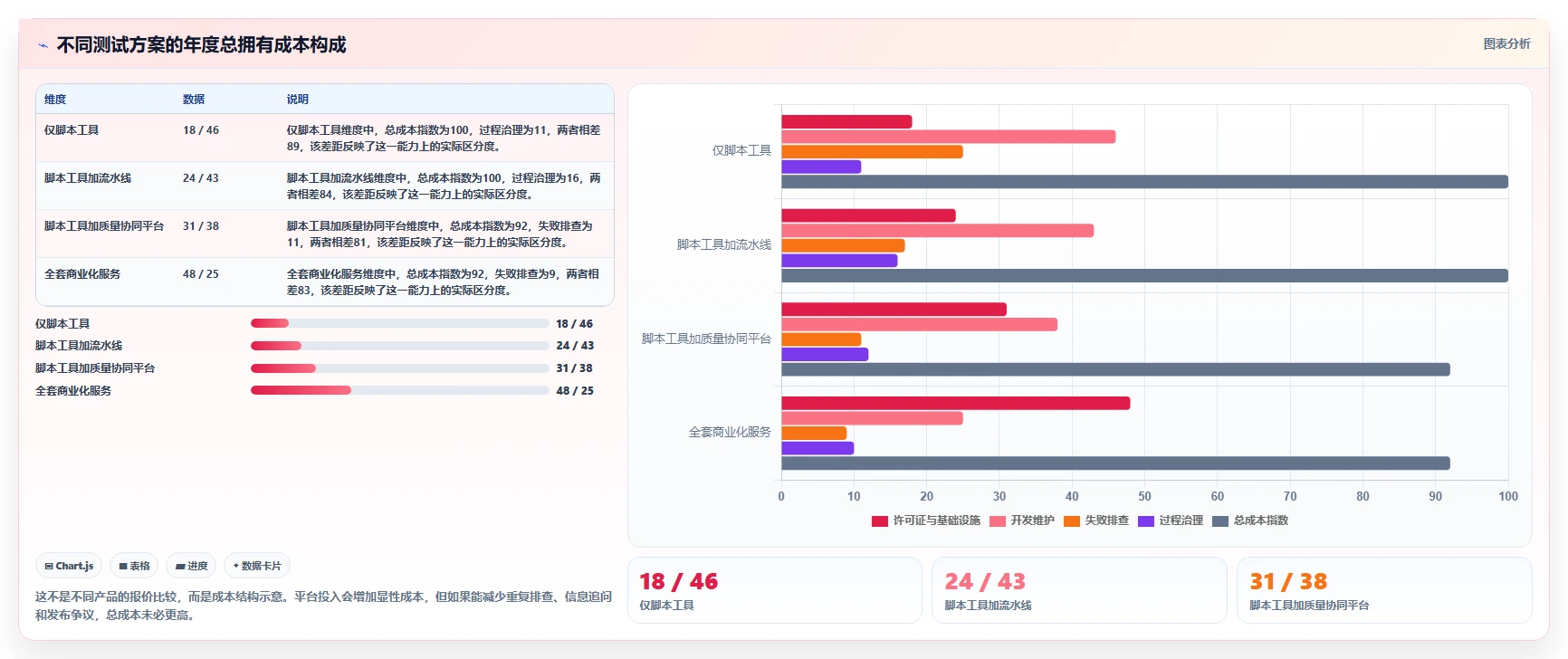Click the 全套商业化服务 progress bar
Viewport: 1568px width, 659px height.
point(400,391)
